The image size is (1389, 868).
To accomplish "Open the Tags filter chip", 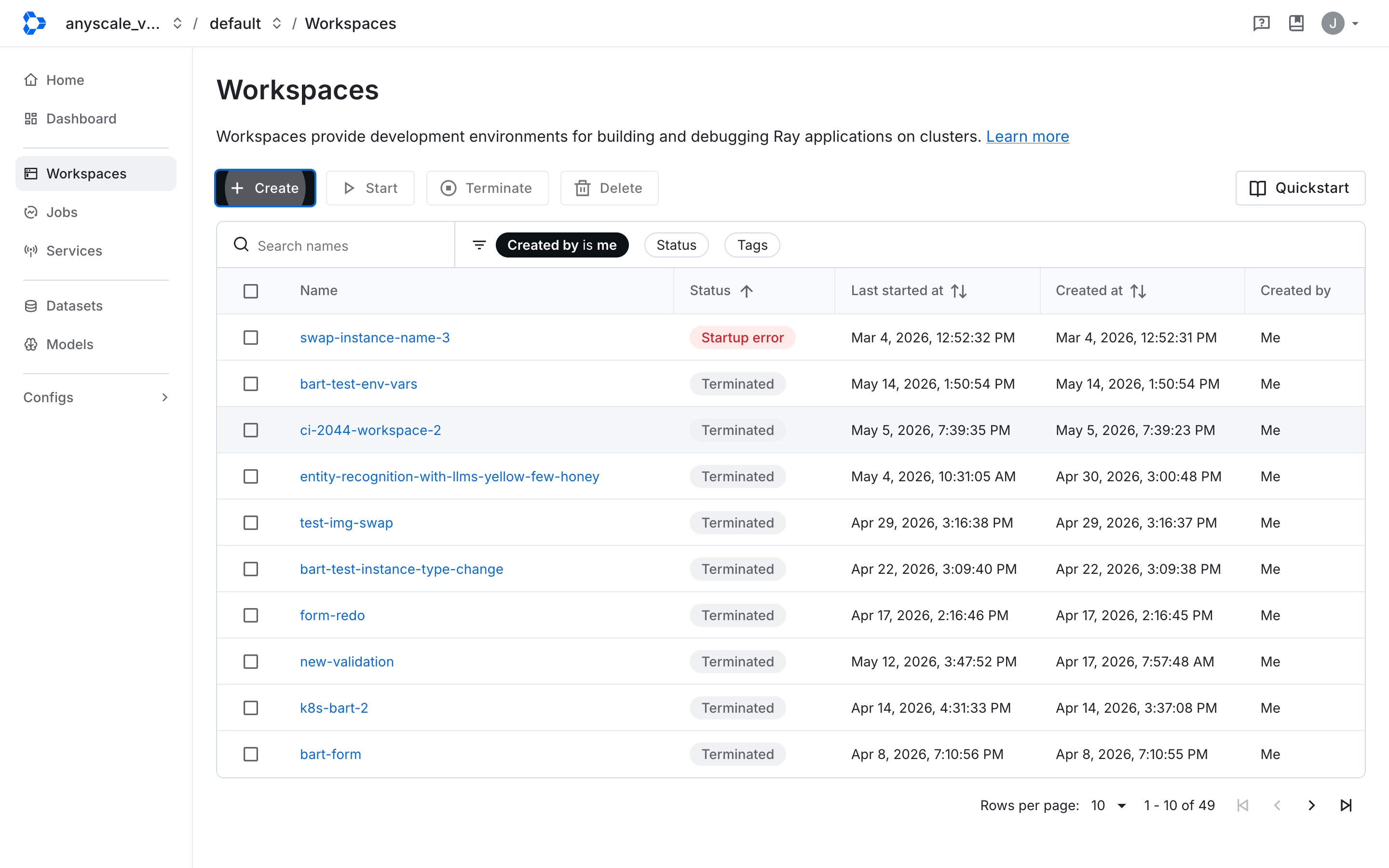I will (752, 245).
